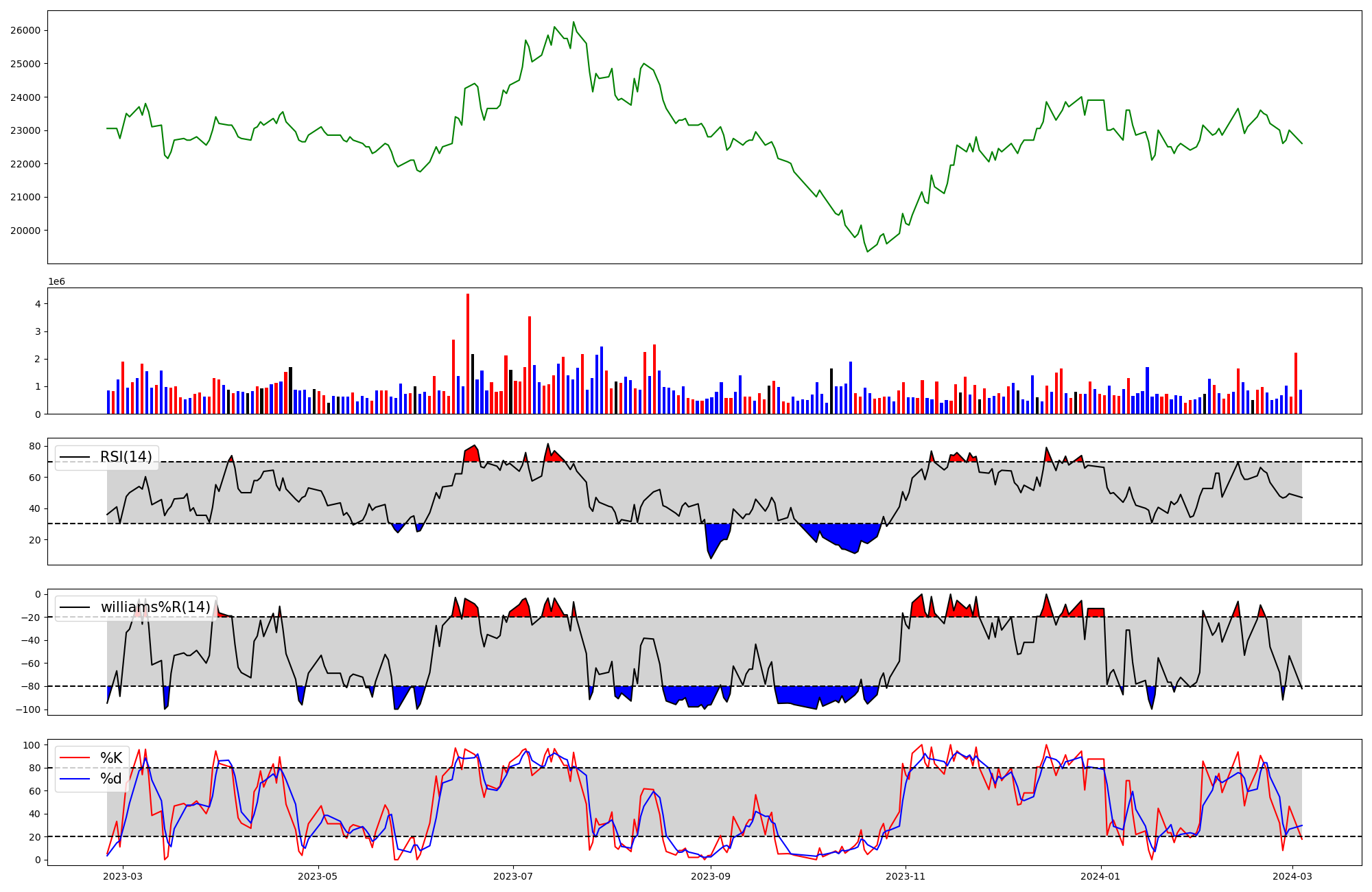Click the 2024-03 date tick label

coord(1292,876)
